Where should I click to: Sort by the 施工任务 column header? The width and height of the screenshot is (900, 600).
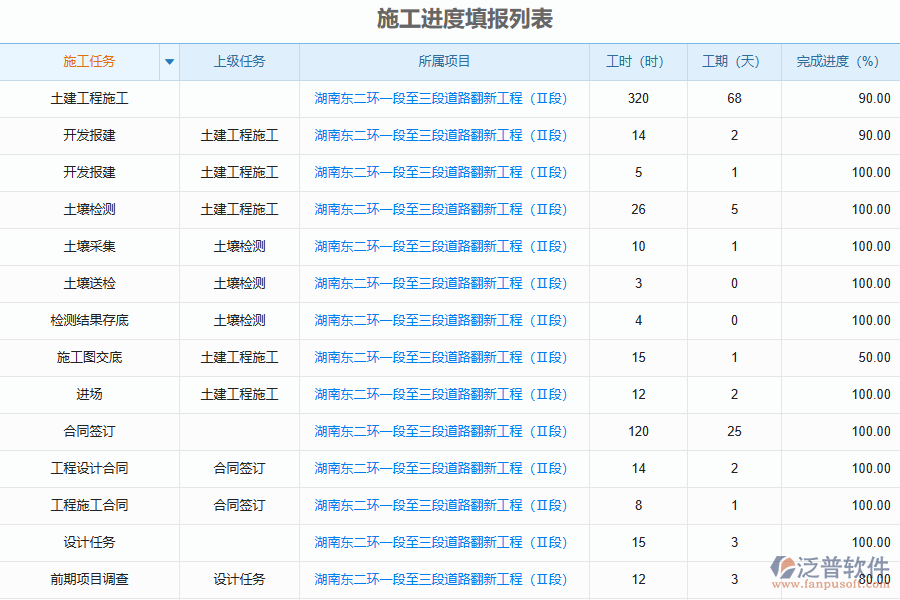[89, 62]
